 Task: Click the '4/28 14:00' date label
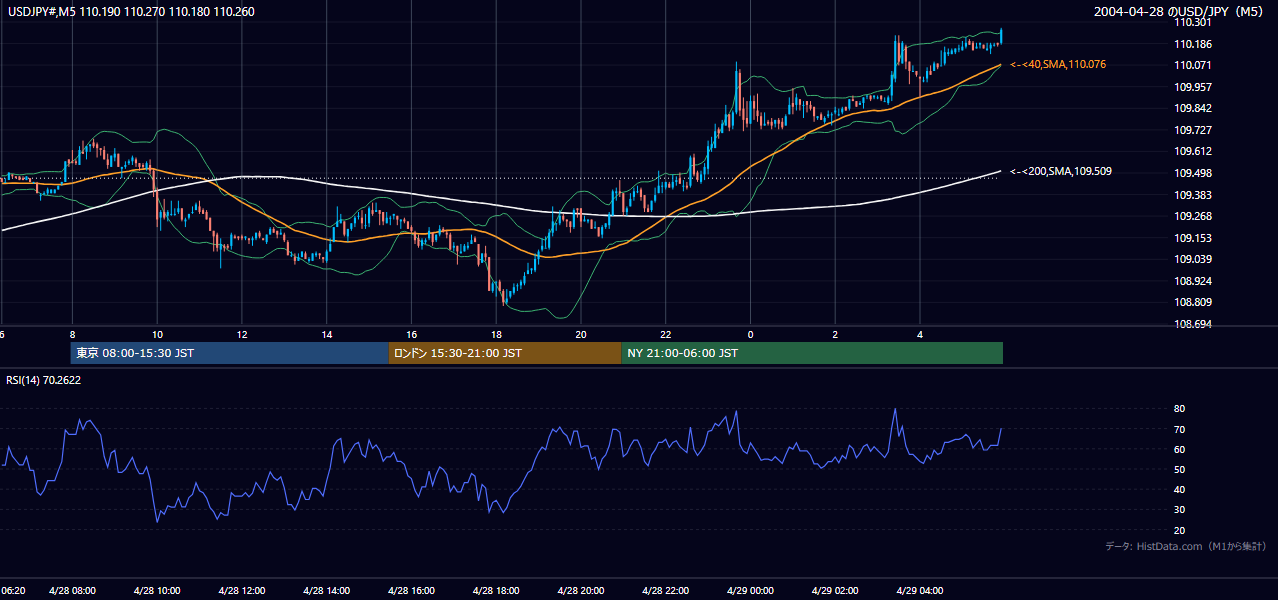(x=326, y=591)
